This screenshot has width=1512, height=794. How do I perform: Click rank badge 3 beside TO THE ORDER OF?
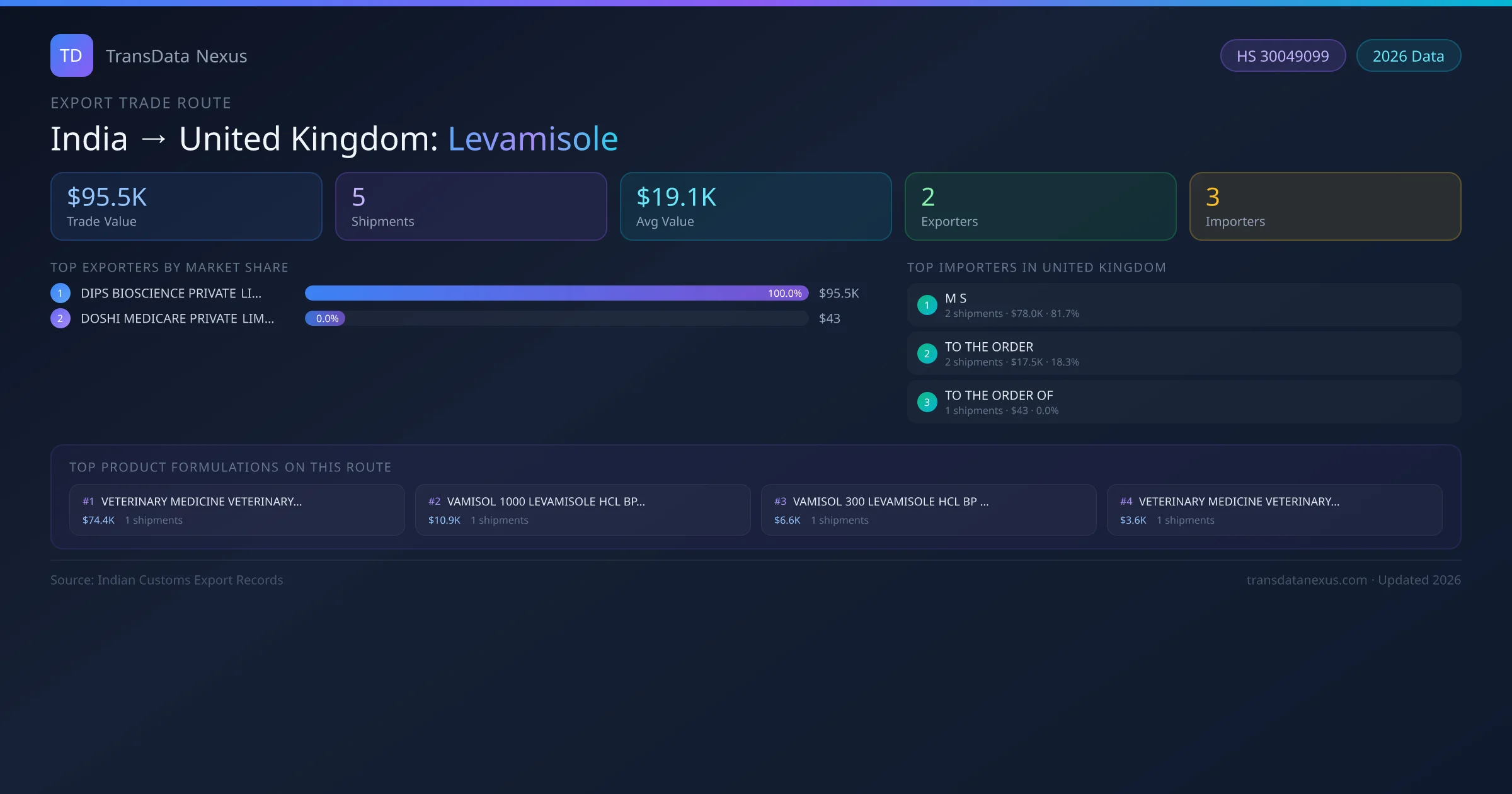(x=927, y=401)
